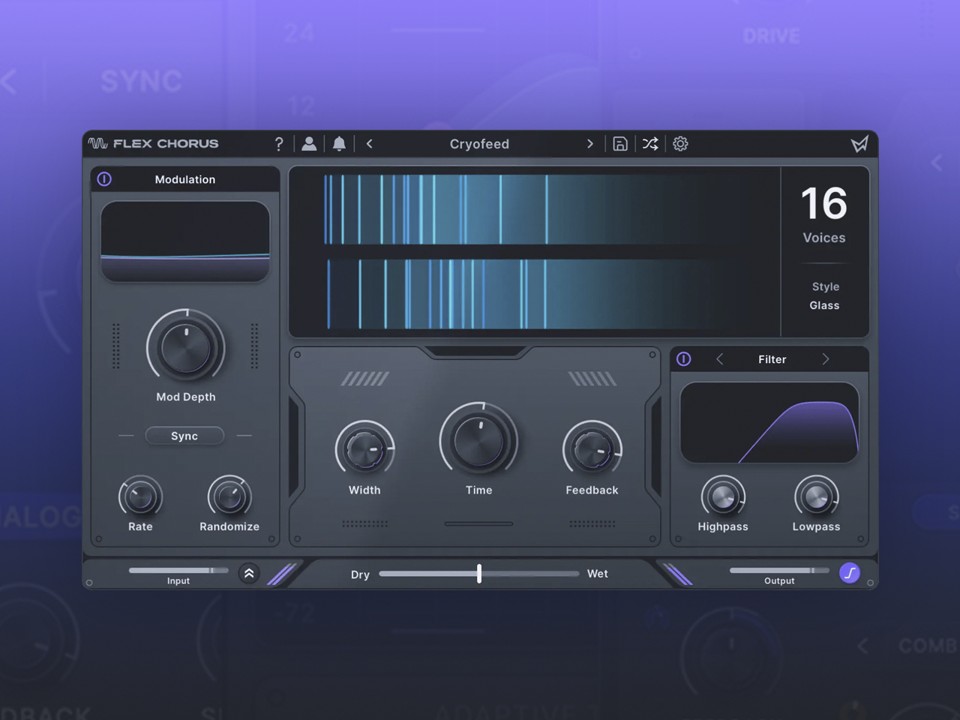Open notifications bell icon
The image size is (960, 720).
[339, 144]
